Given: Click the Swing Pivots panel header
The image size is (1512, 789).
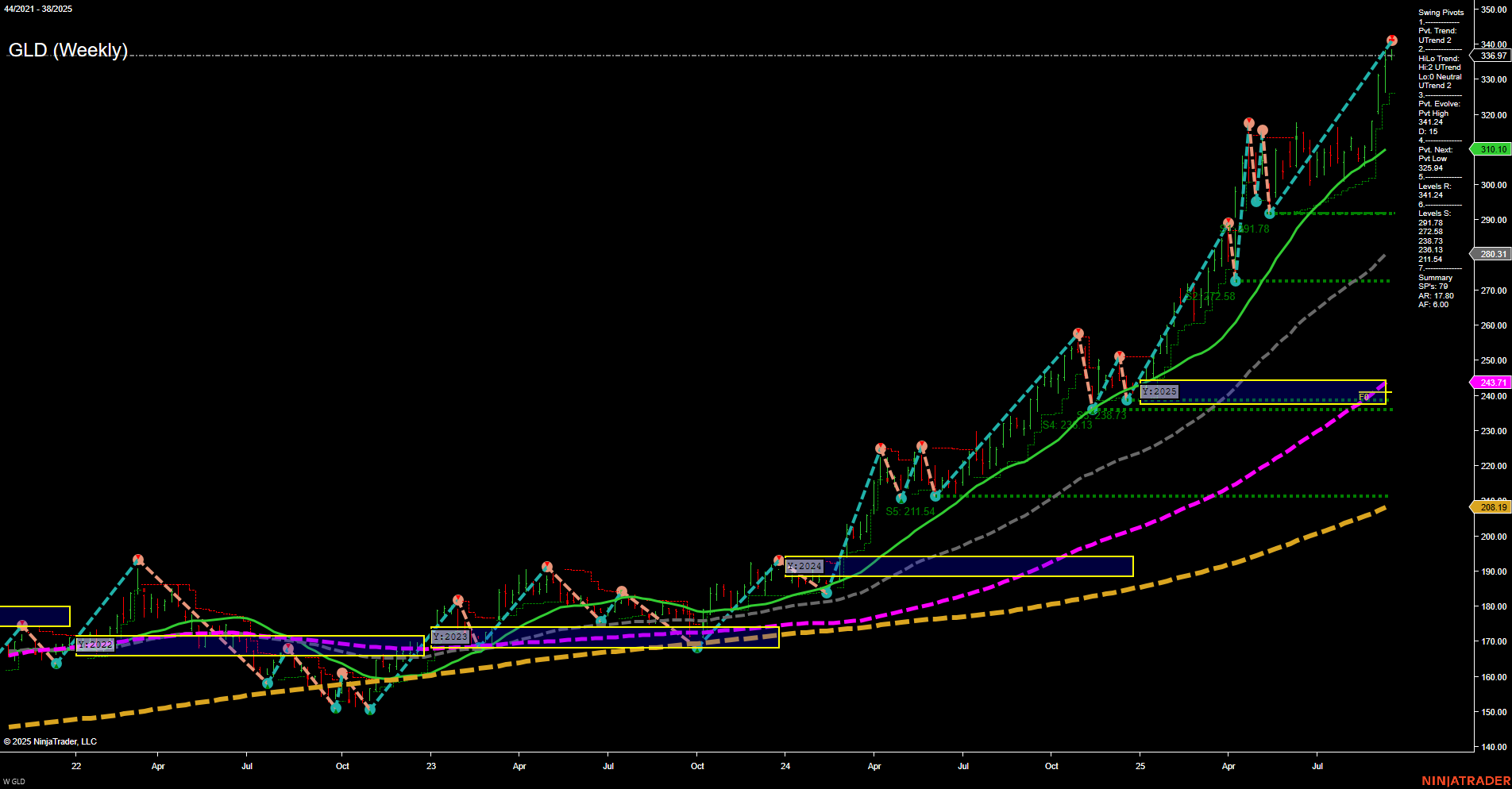Looking at the screenshot, I should pyautogui.click(x=1441, y=12).
